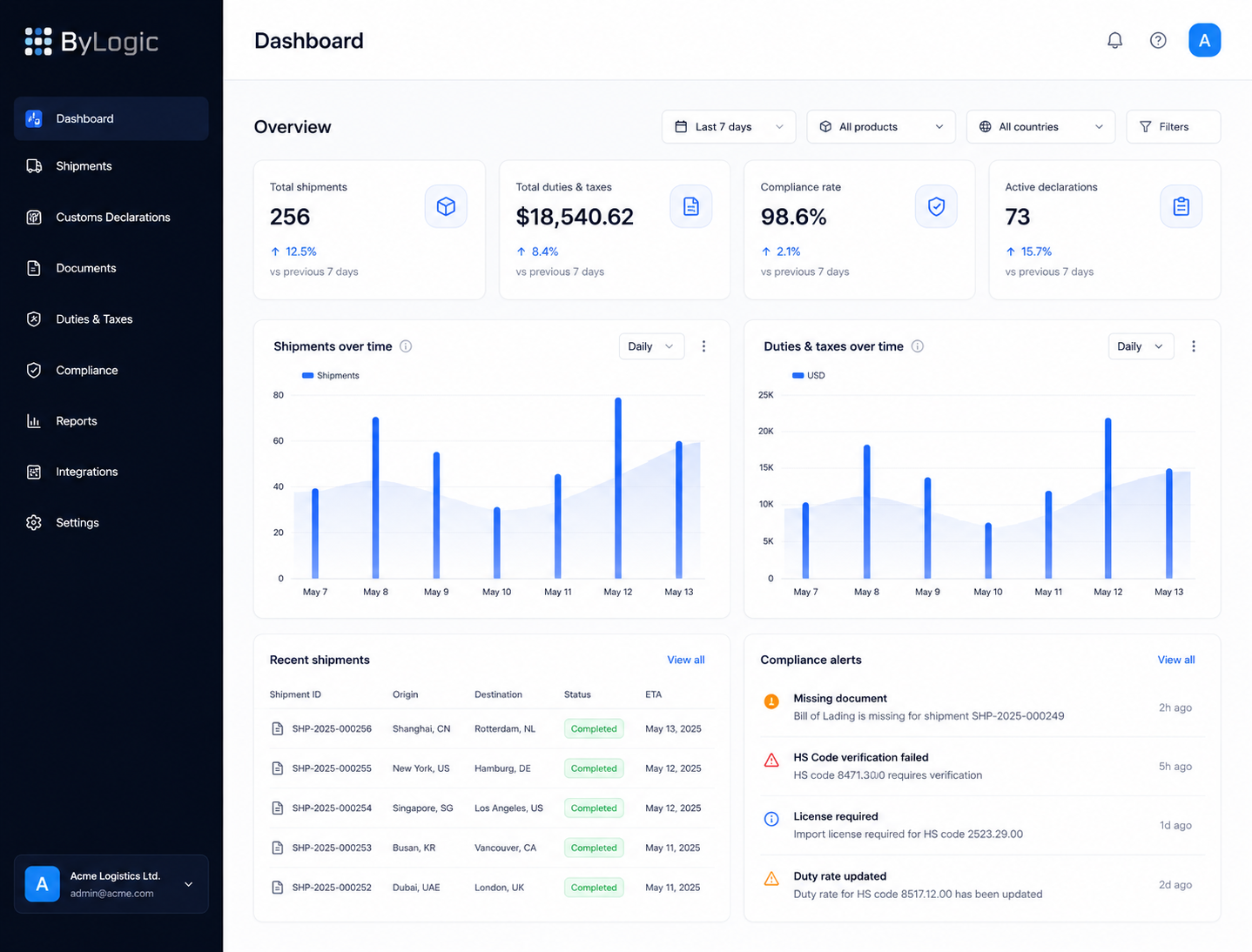Click the London, UK destination cell
1252x952 pixels.
click(499, 888)
